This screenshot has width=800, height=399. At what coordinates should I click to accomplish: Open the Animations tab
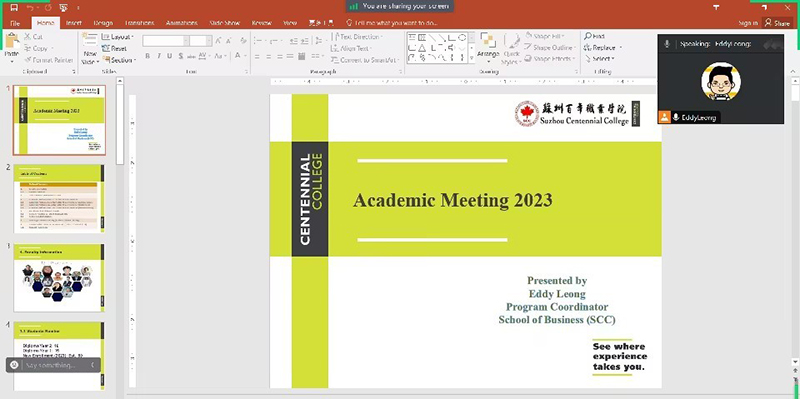click(x=181, y=23)
